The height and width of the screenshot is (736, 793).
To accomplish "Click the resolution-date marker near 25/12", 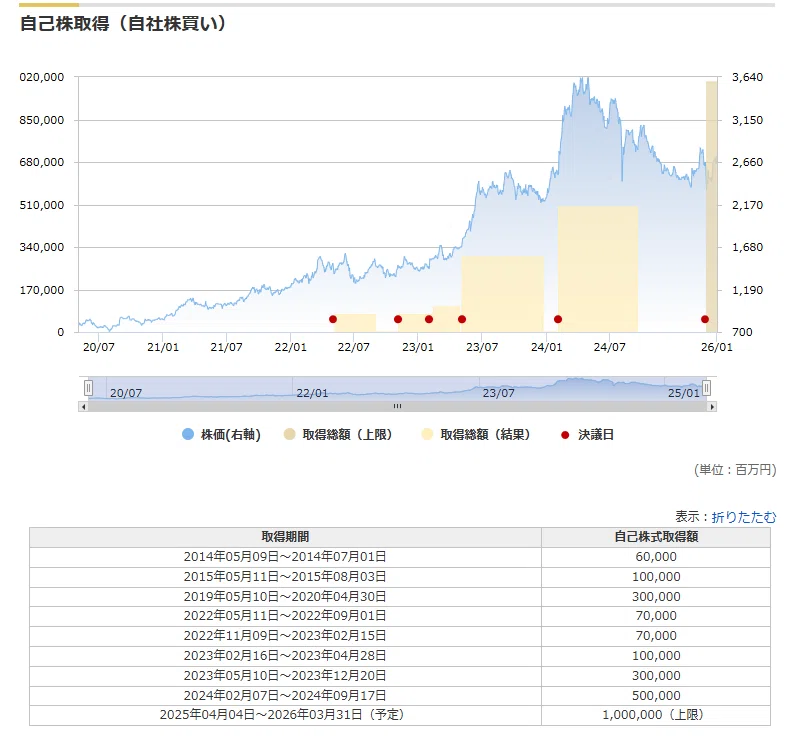I will point(705,319).
